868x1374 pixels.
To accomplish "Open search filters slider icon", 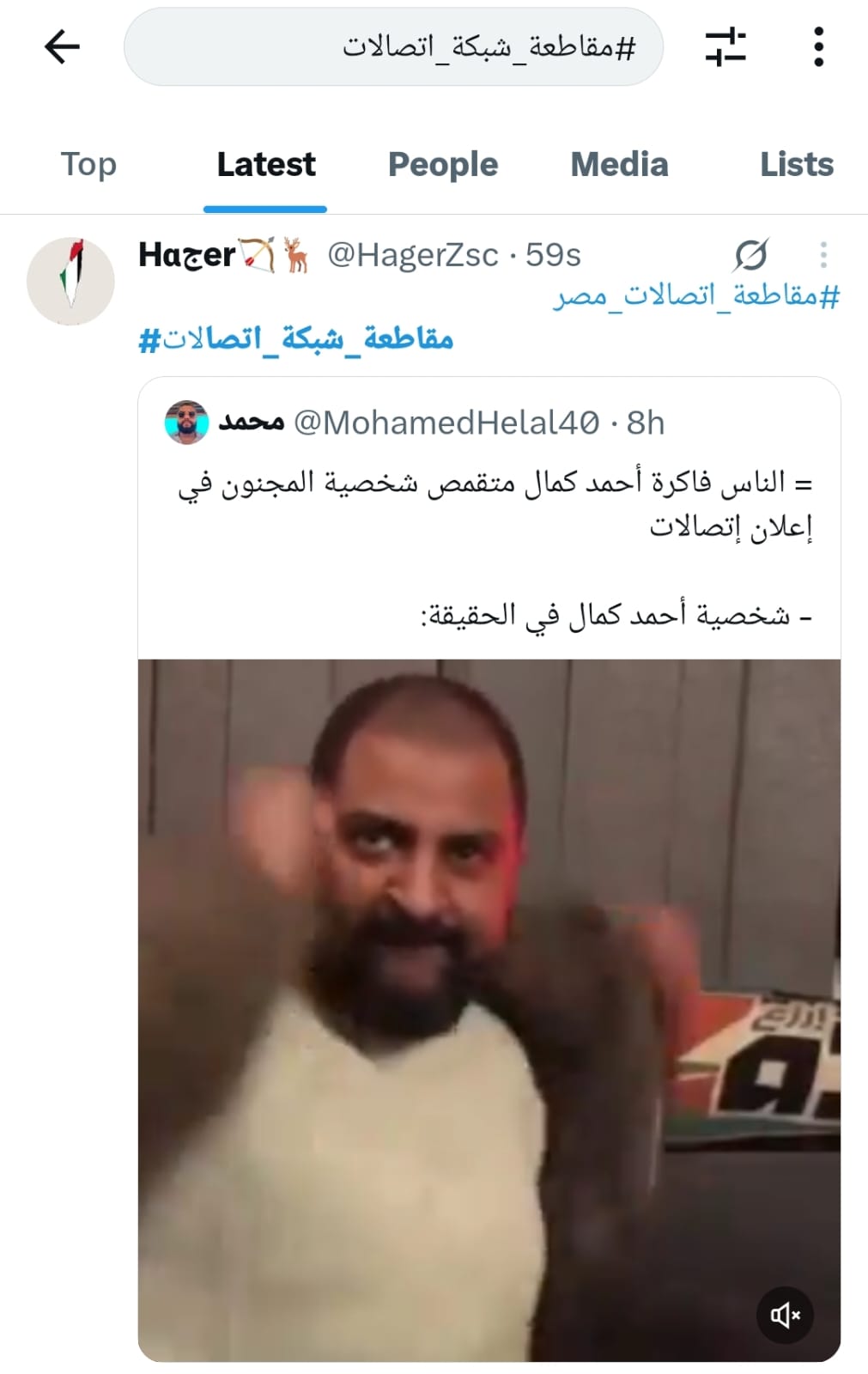I will (x=725, y=46).
